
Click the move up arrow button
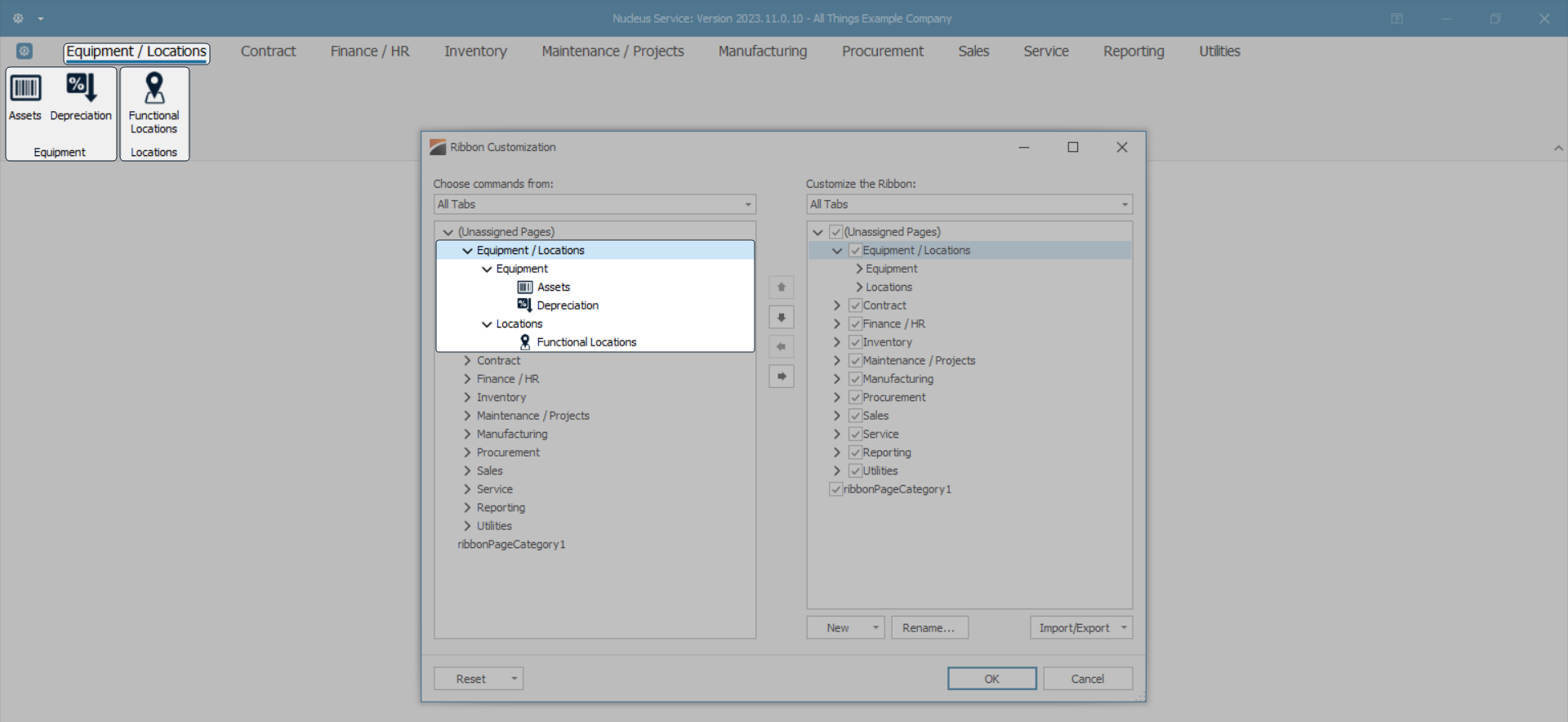click(x=782, y=287)
